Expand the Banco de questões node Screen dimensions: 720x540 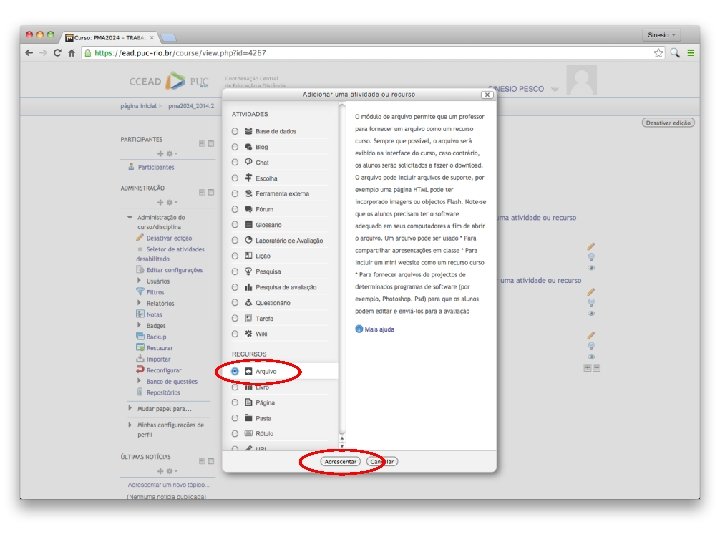pyautogui.click(x=139, y=381)
